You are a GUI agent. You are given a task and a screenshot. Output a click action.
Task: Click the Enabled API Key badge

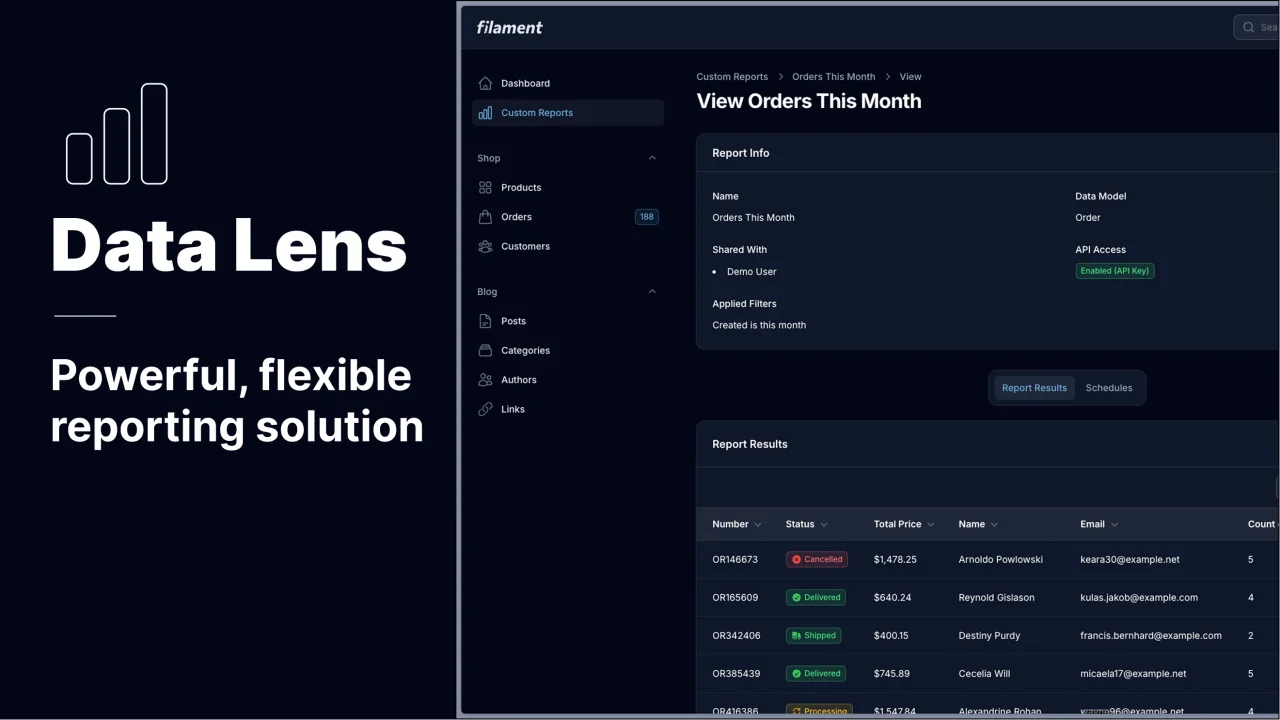click(1114, 271)
